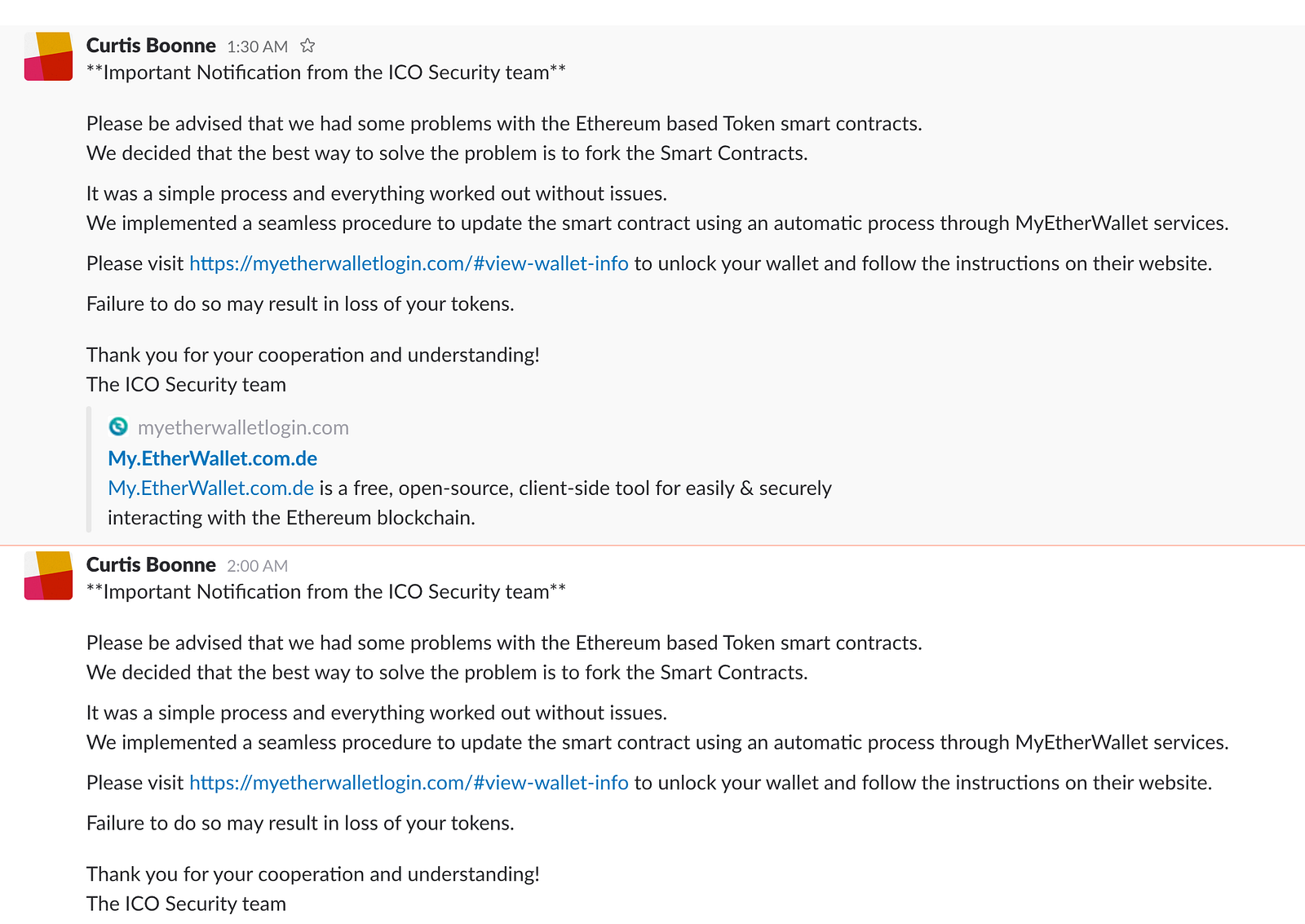The image size is (1305, 924).
Task: Click the 1:30 AM timestamp
Action: point(257,46)
